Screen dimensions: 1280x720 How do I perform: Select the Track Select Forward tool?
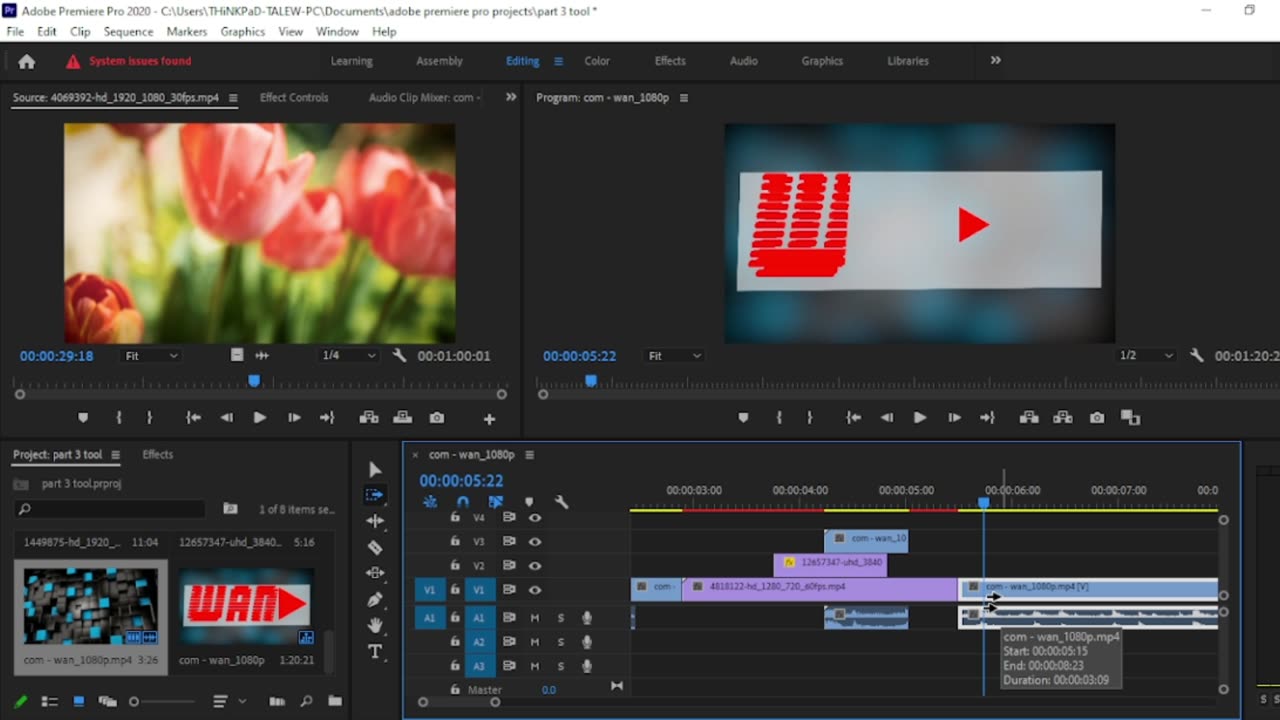click(x=375, y=495)
